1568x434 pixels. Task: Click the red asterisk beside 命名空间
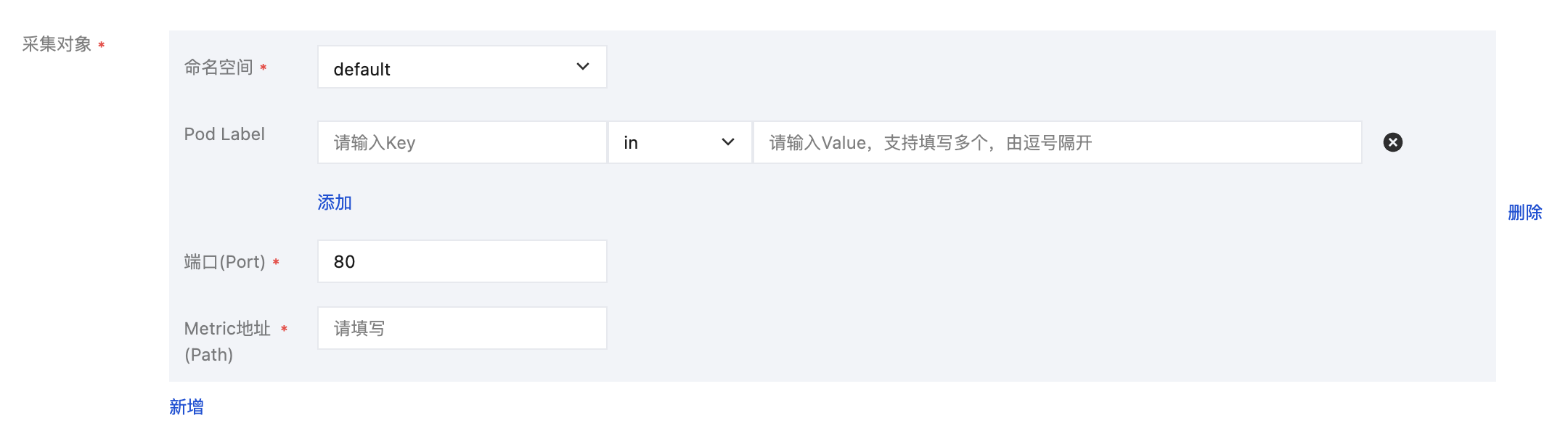(264, 67)
